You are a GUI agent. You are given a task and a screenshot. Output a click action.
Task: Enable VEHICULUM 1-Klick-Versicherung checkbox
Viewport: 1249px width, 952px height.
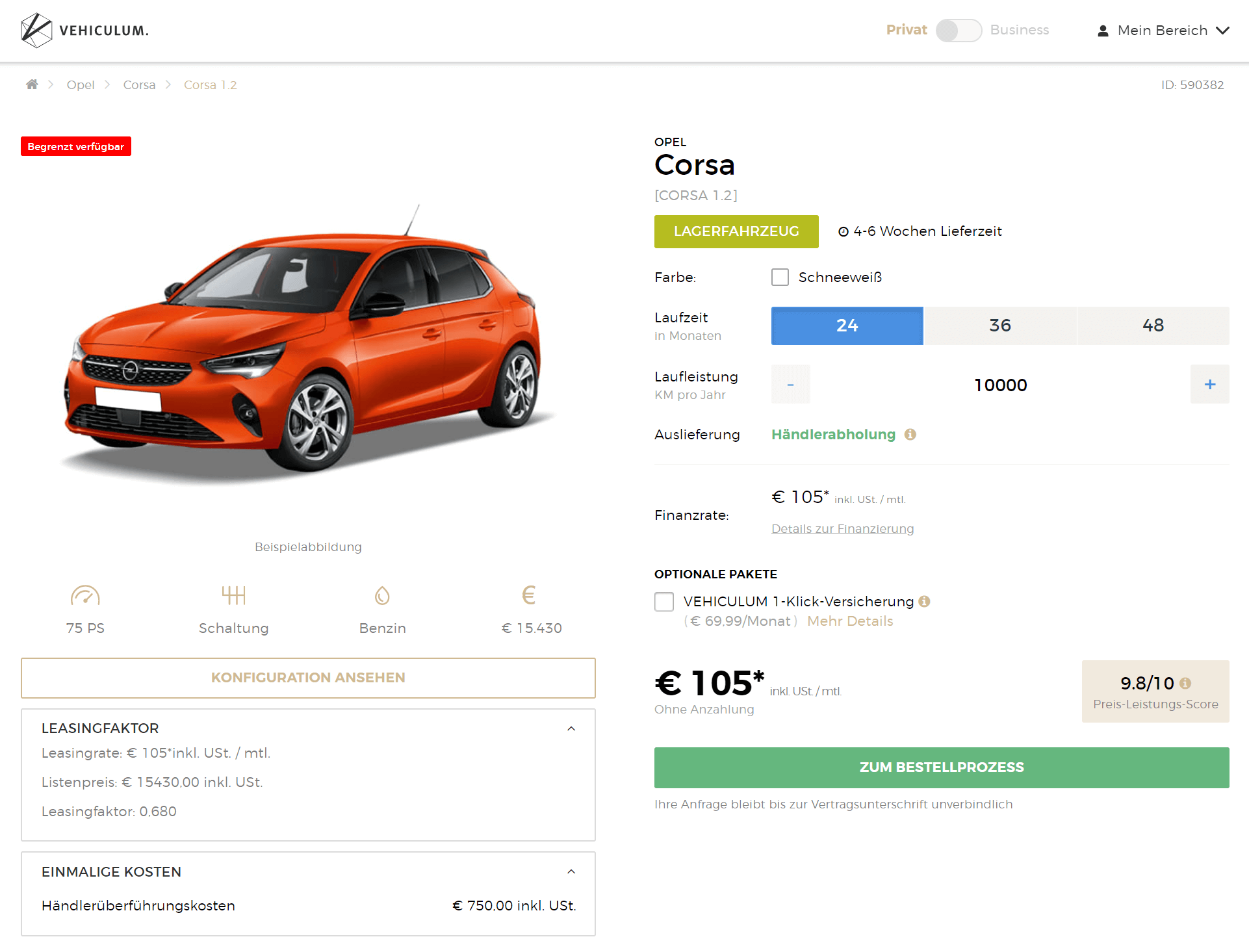(x=664, y=602)
